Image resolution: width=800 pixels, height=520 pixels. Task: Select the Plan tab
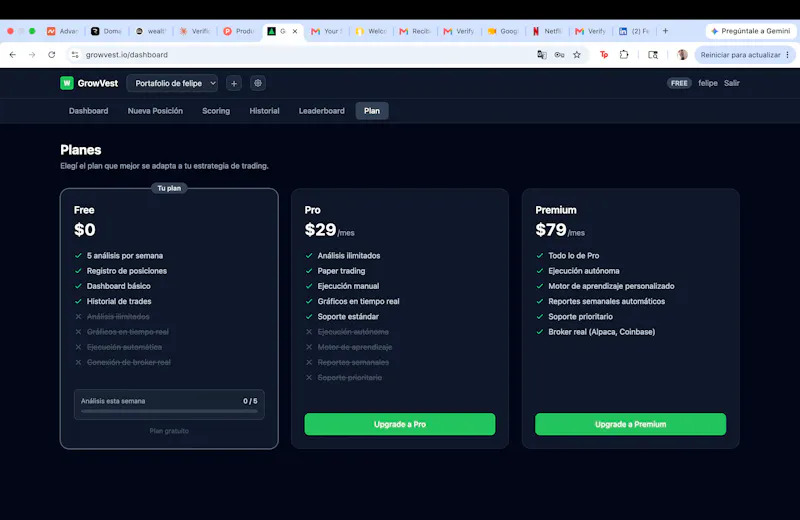pos(372,111)
